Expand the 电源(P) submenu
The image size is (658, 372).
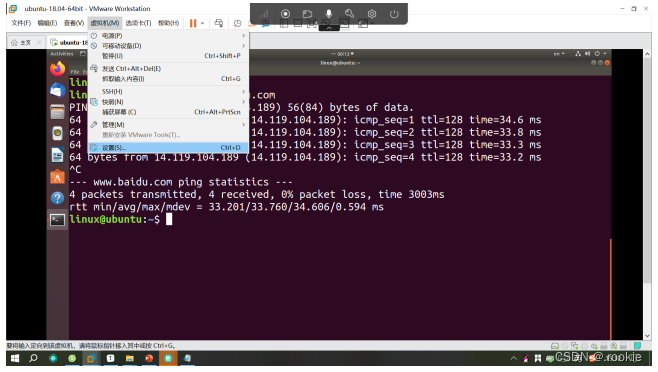point(168,36)
